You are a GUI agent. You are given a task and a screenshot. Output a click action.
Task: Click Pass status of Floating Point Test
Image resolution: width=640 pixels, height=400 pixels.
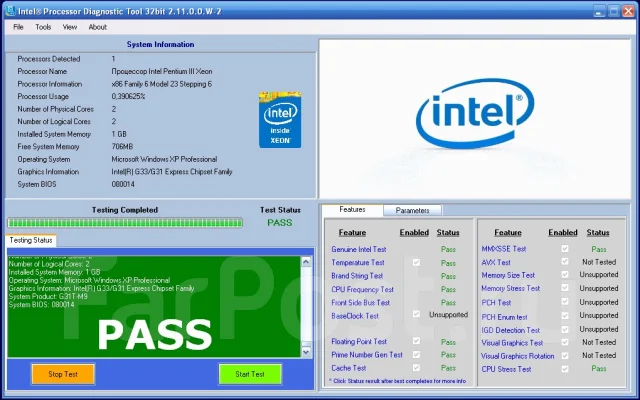tap(448, 342)
